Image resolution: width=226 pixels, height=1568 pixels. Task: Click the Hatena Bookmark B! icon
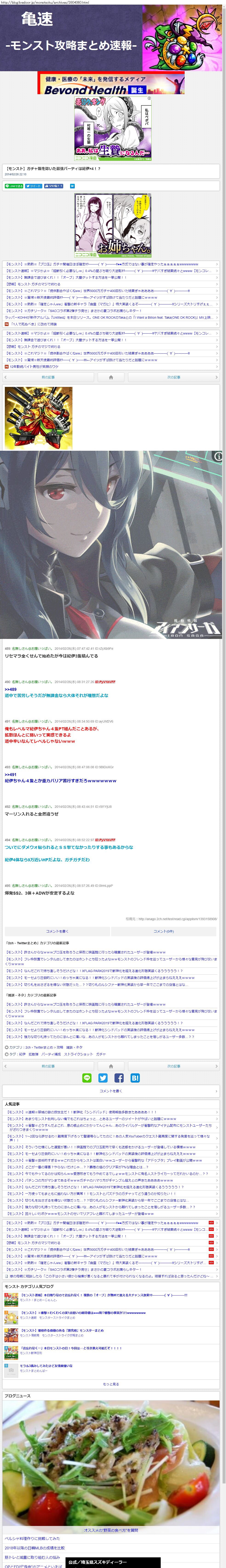(x=135, y=1078)
